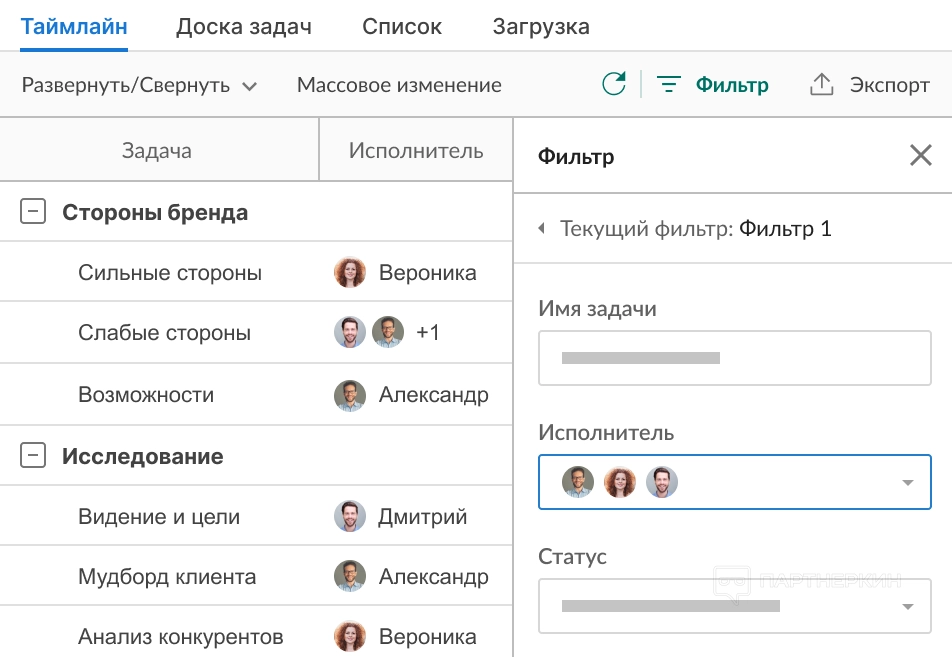Click Массовое изменение button
This screenshot has width=952, height=657.
(x=399, y=85)
